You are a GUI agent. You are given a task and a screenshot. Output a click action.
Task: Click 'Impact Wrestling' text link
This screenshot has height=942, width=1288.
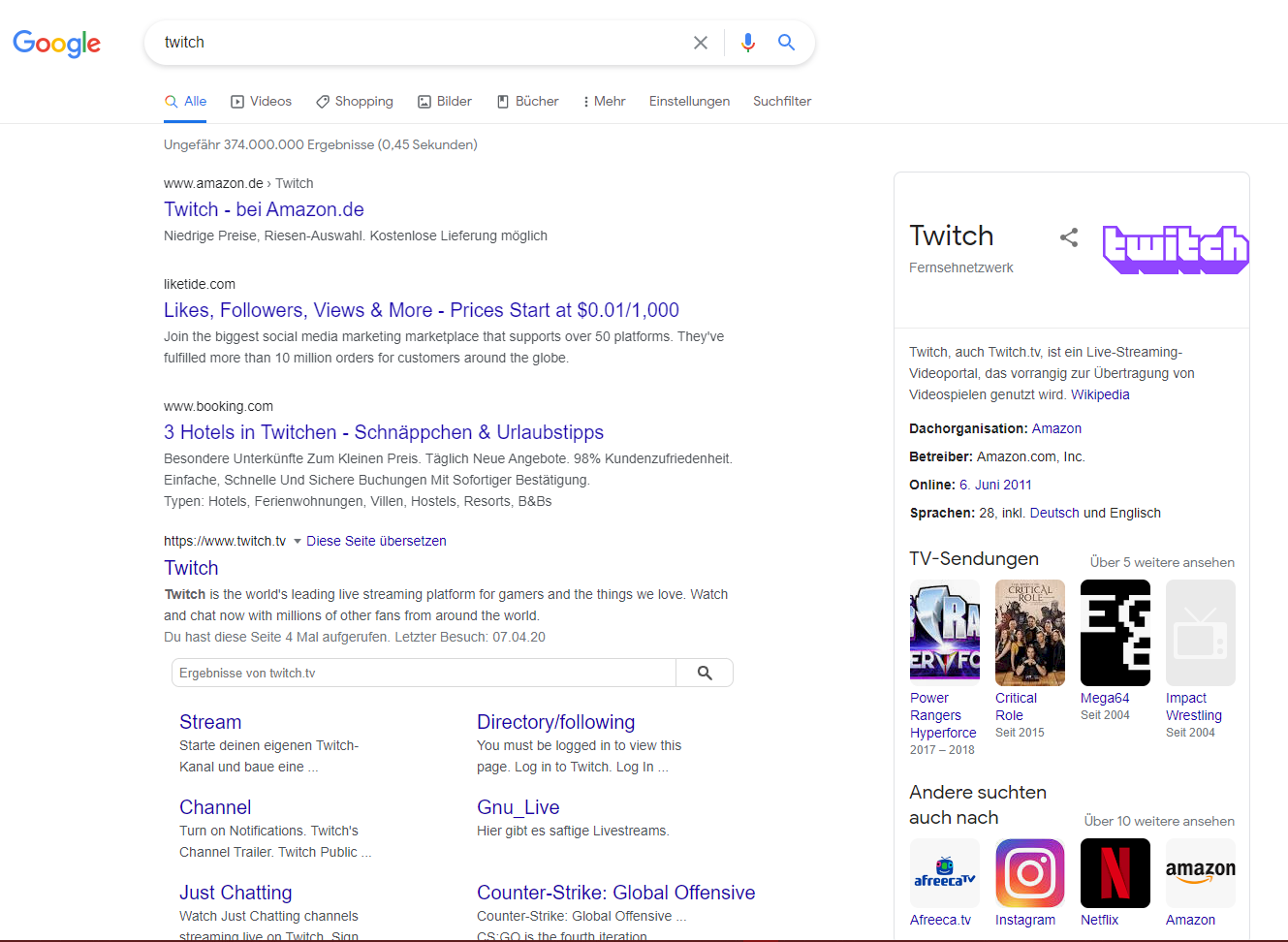1194,706
